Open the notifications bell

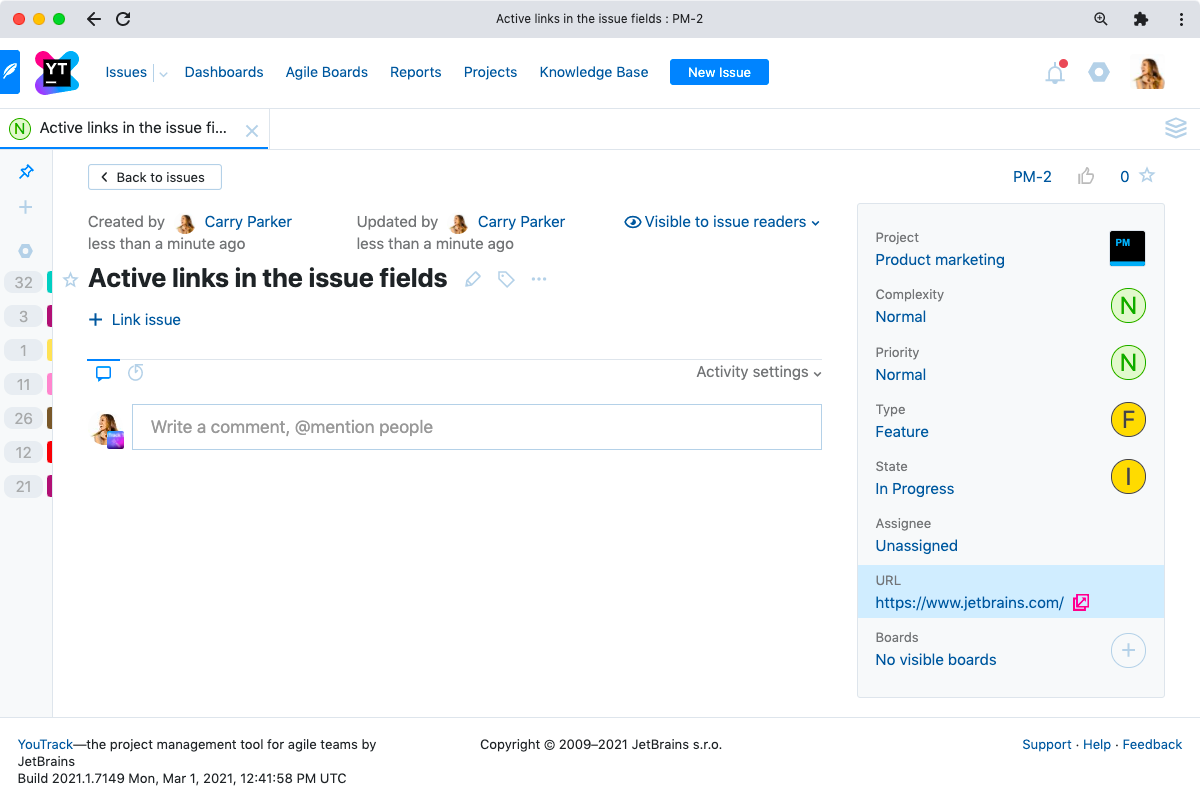pyautogui.click(x=1055, y=73)
